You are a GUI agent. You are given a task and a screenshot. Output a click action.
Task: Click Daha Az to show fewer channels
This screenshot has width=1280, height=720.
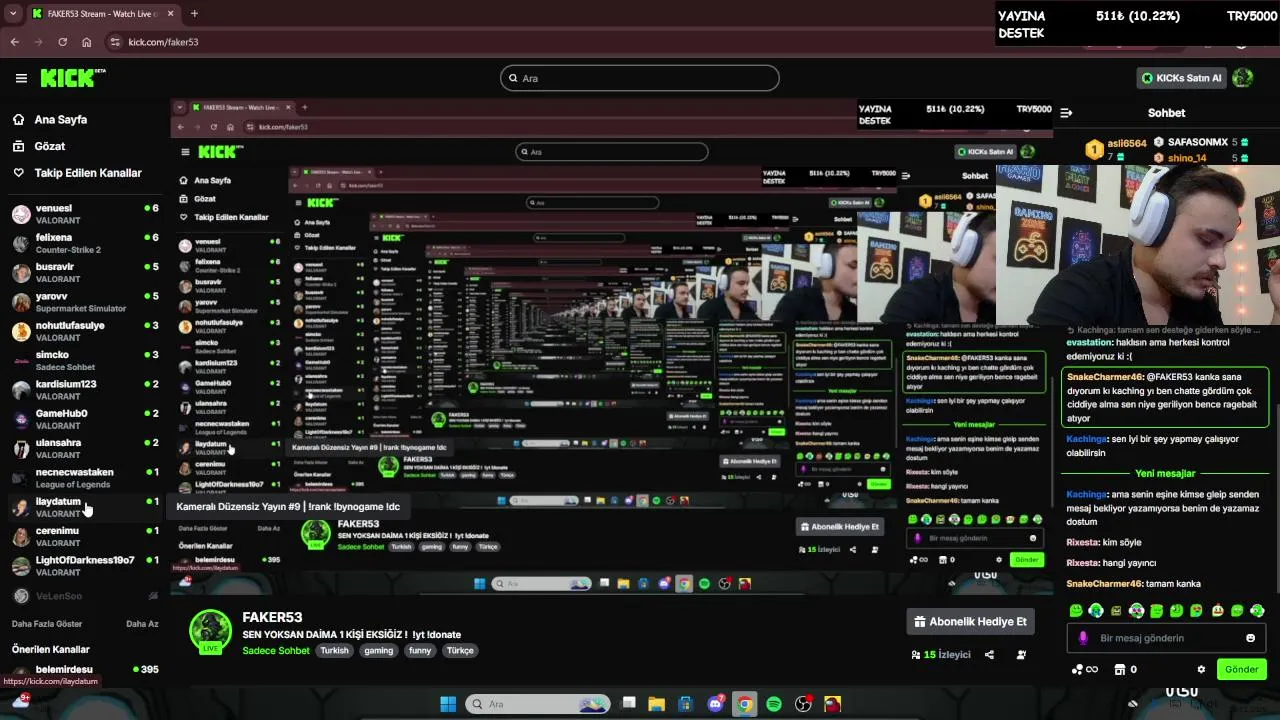142,624
